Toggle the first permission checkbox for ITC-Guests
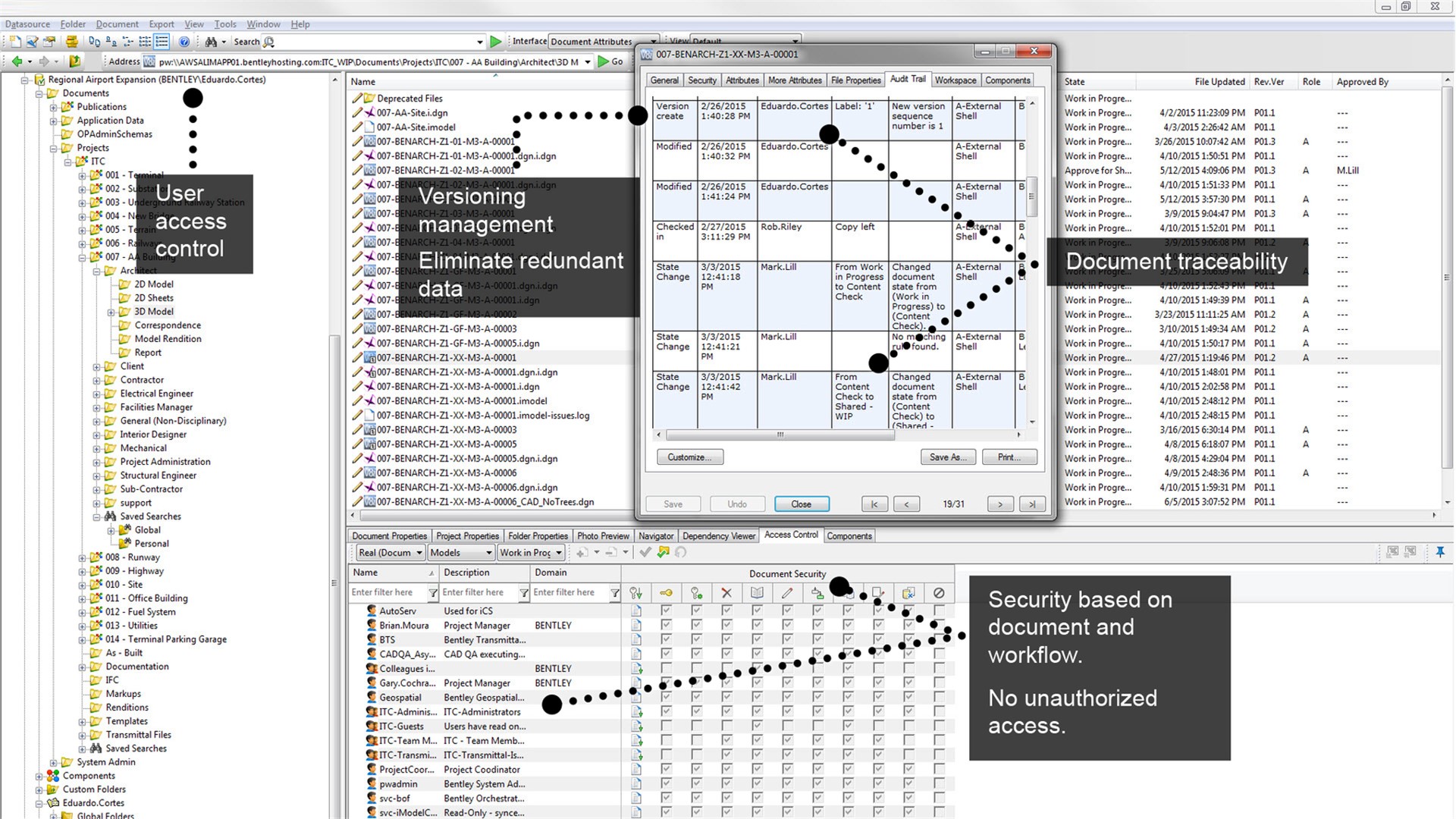Screen dimensions: 1456x819 click(666, 726)
